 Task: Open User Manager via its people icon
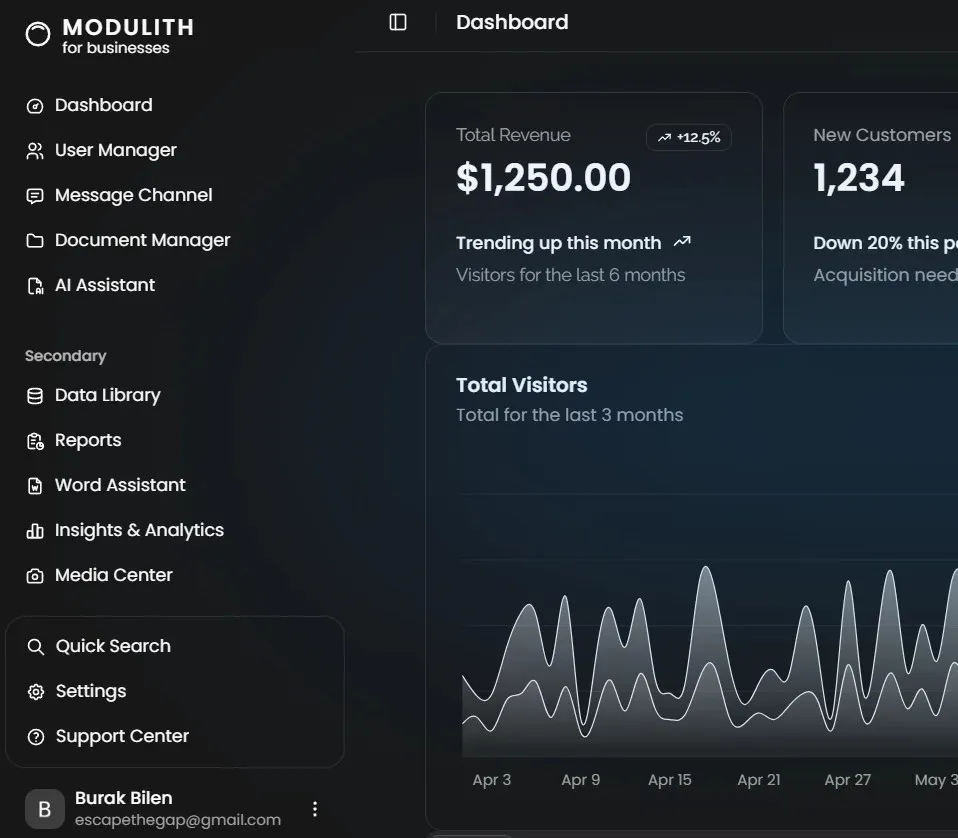(x=35, y=150)
